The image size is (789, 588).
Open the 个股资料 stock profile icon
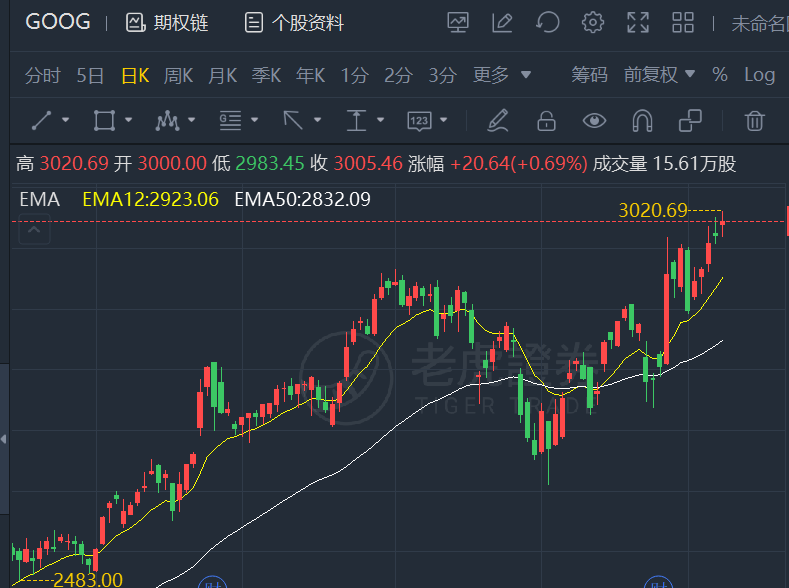(254, 23)
